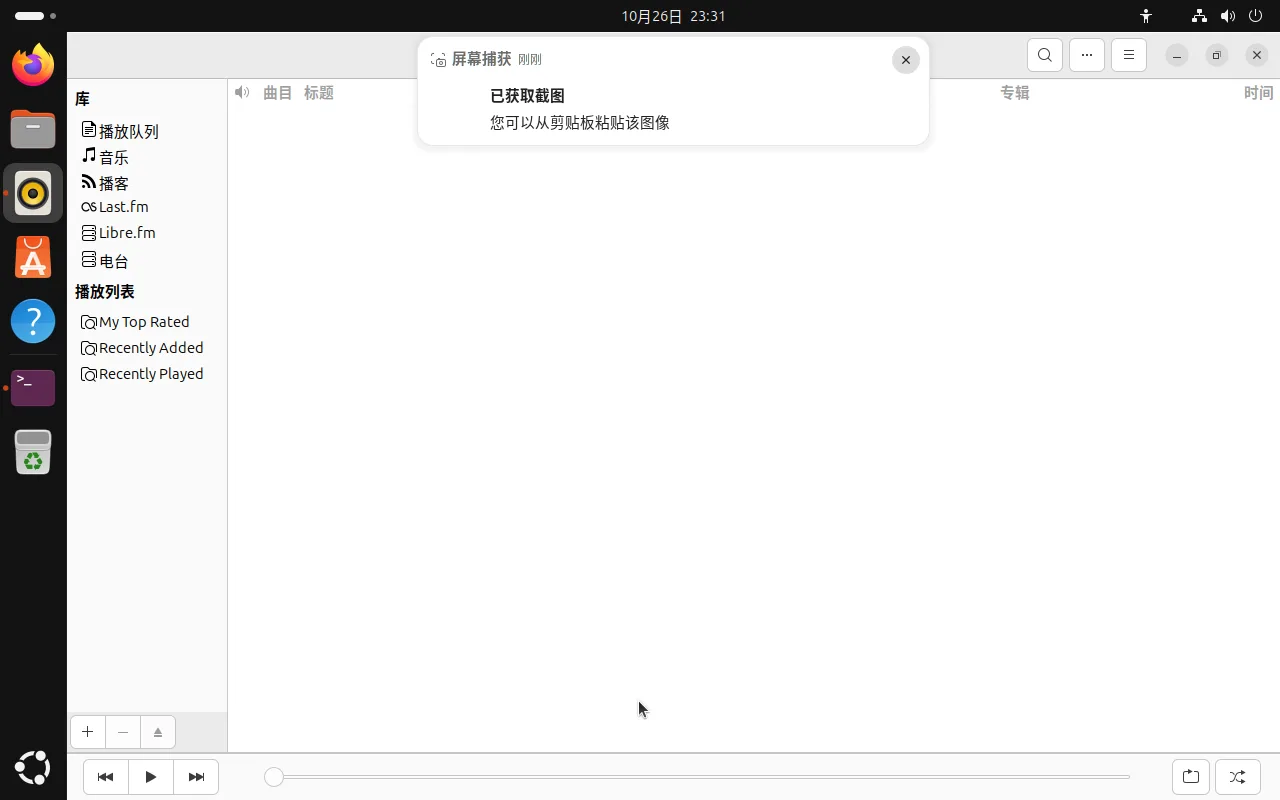The width and height of the screenshot is (1280, 800).
Task: Start playback with the play button
Action: point(151,777)
